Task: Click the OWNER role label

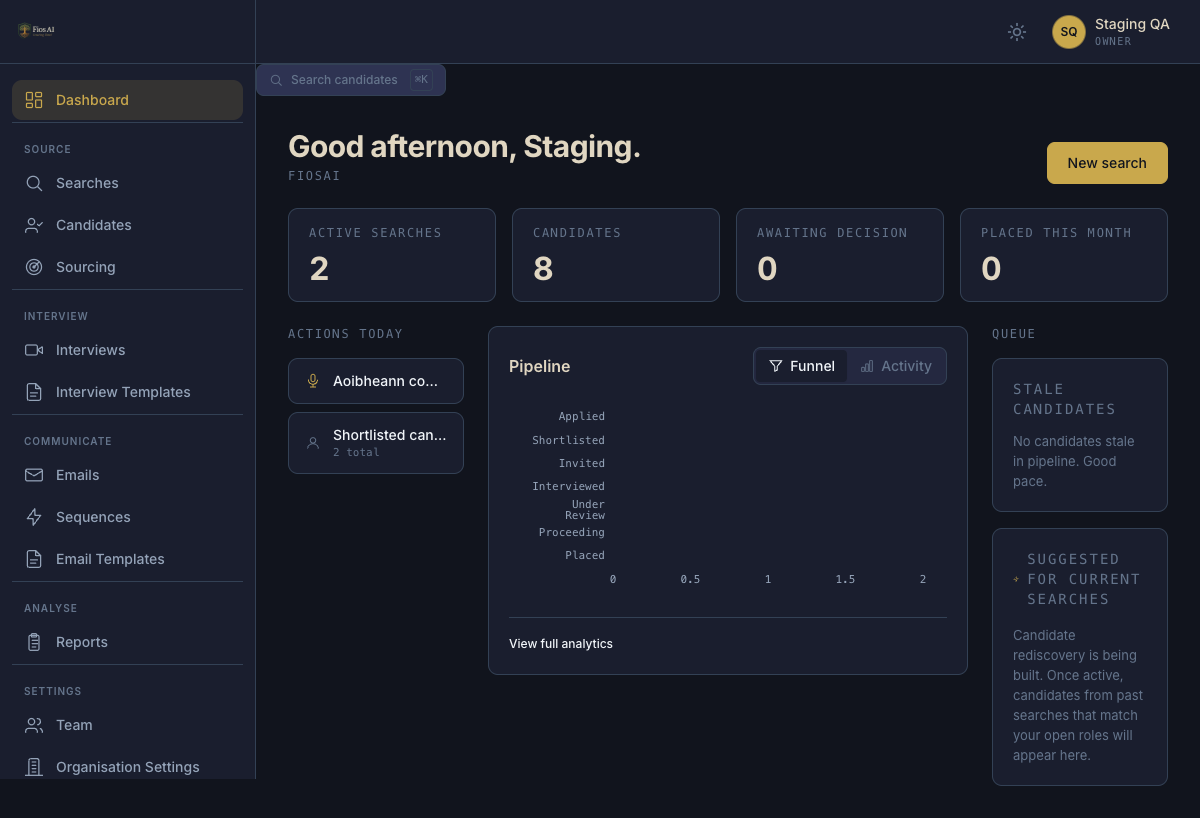Action: tap(1113, 42)
